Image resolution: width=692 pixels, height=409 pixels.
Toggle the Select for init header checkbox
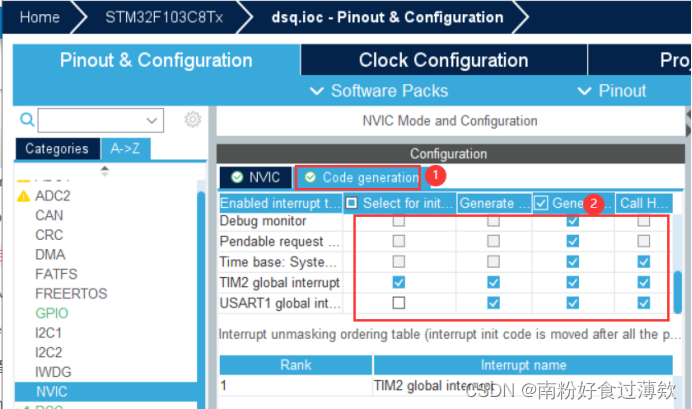pos(351,203)
